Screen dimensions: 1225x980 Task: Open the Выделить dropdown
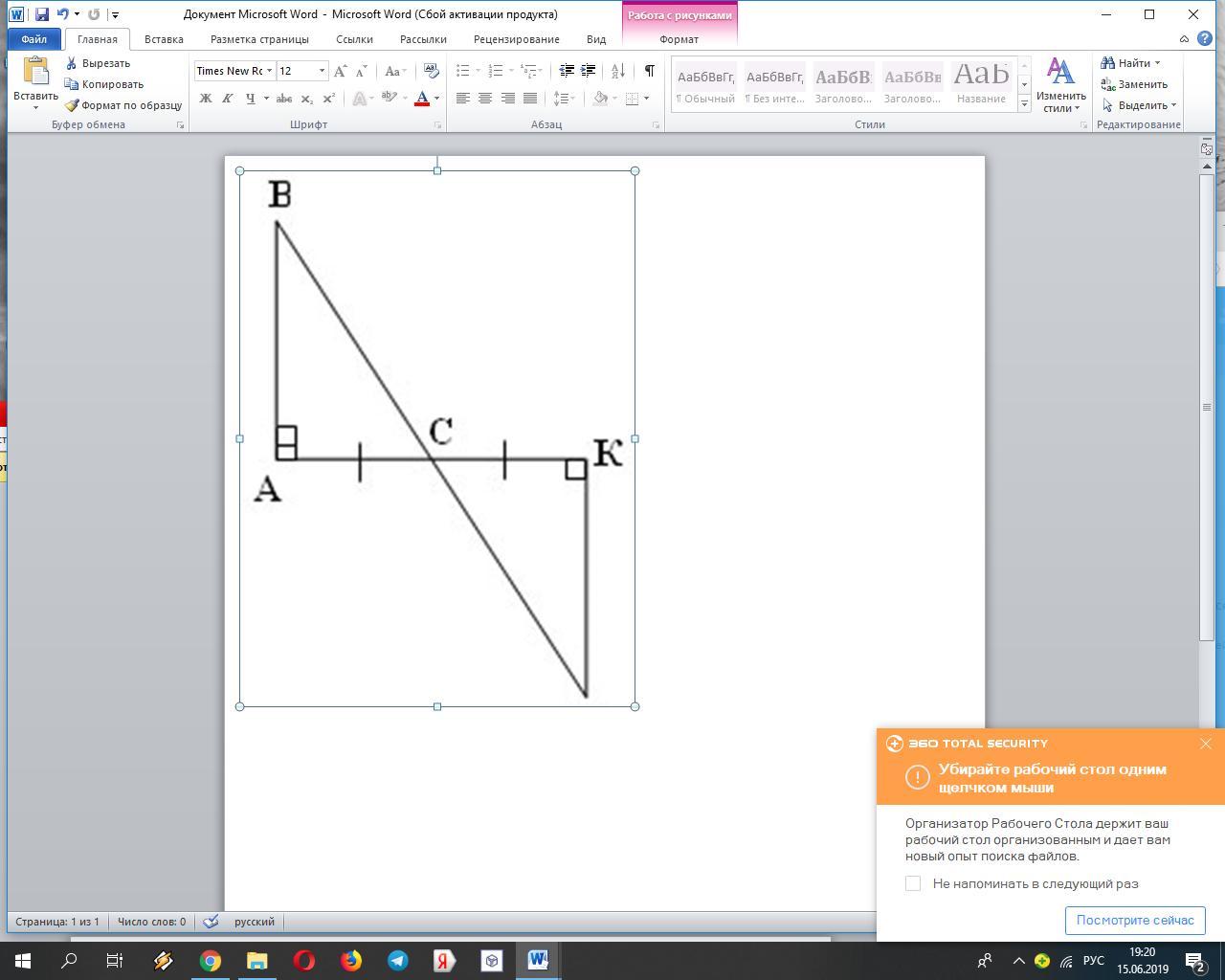[x=1139, y=105]
